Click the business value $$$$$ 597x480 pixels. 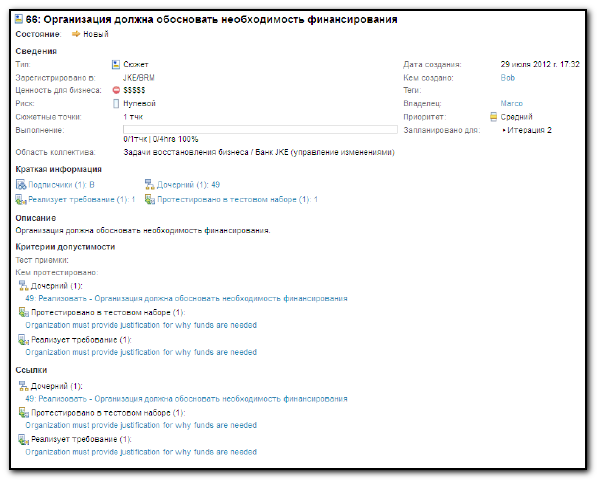(134, 90)
